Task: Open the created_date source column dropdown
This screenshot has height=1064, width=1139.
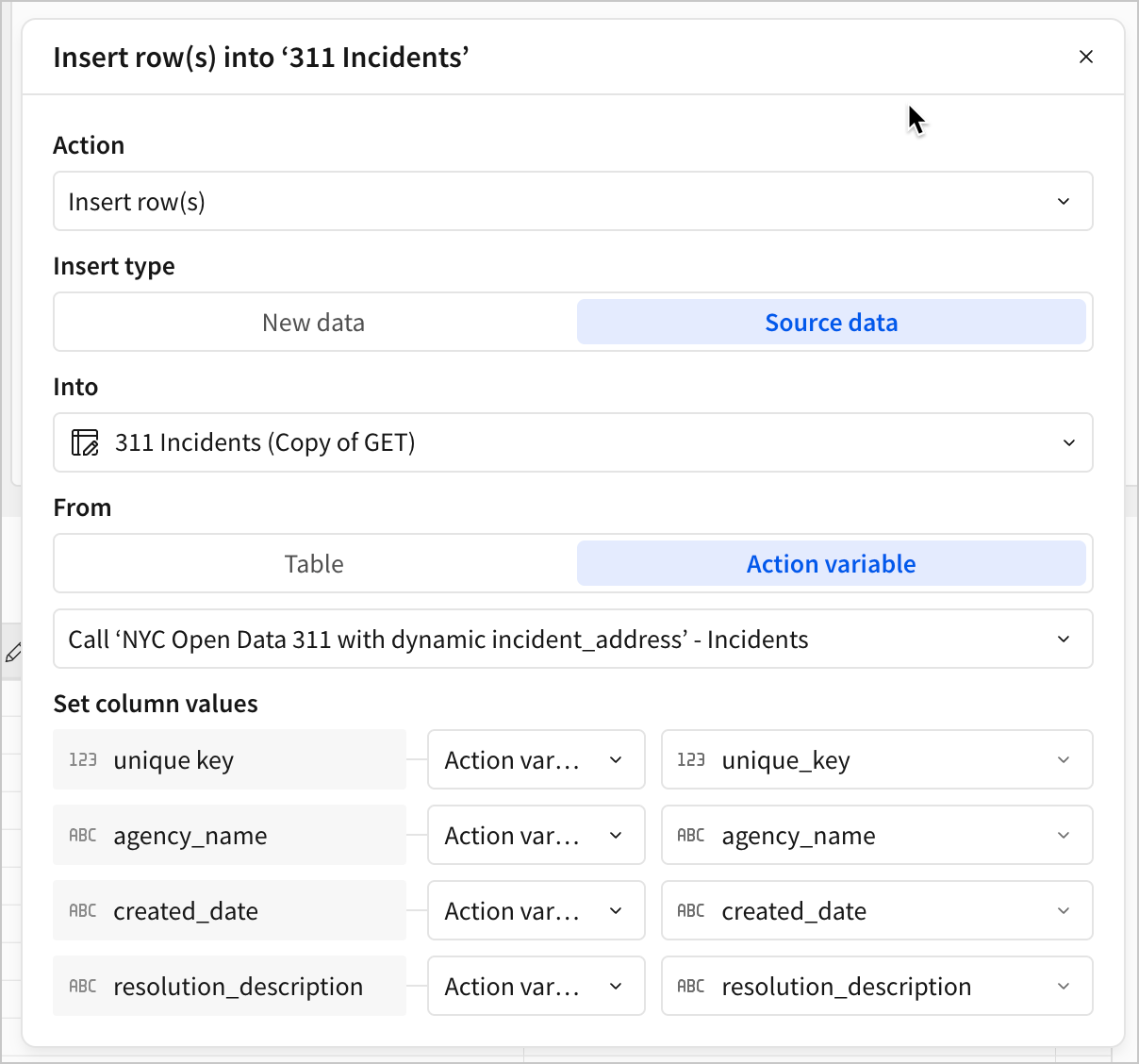Action: 877,910
